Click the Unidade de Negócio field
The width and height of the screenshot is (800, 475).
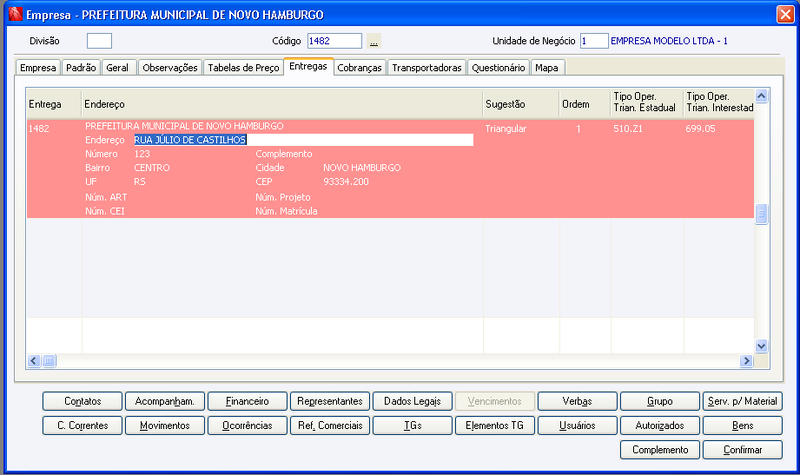(594, 41)
